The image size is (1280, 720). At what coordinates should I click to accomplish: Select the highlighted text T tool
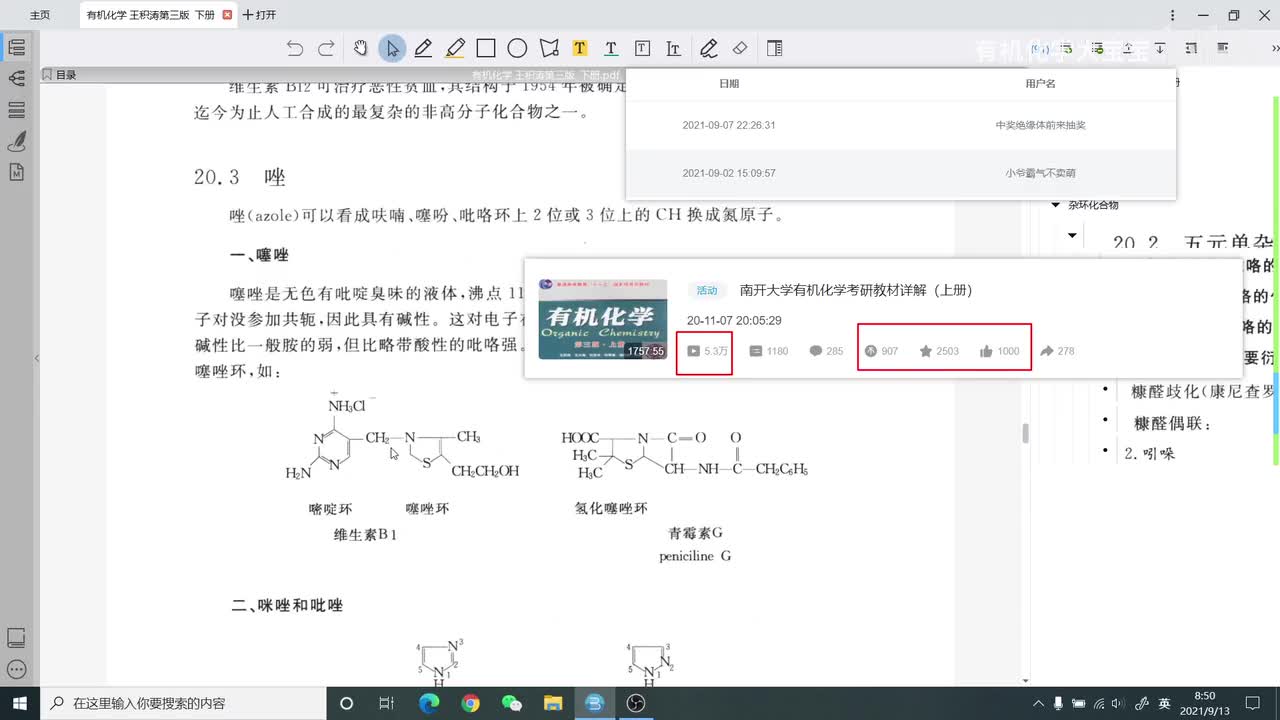[x=579, y=48]
